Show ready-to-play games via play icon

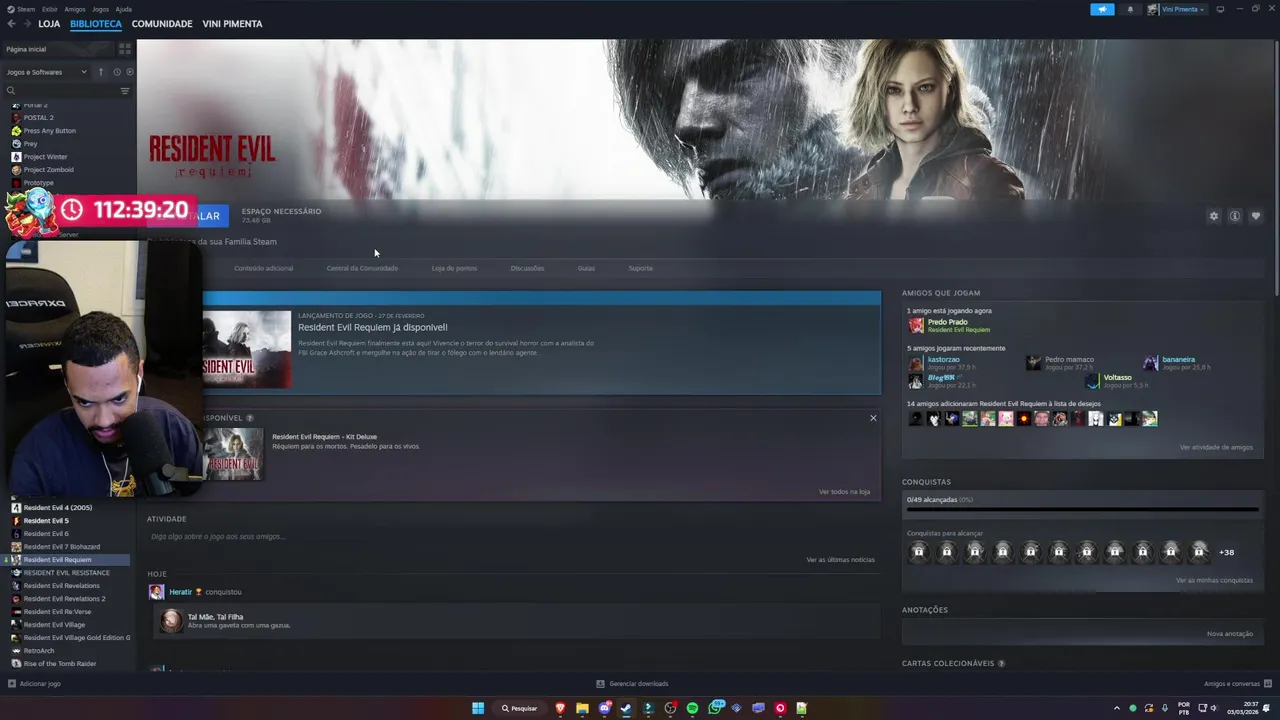[x=129, y=72]
